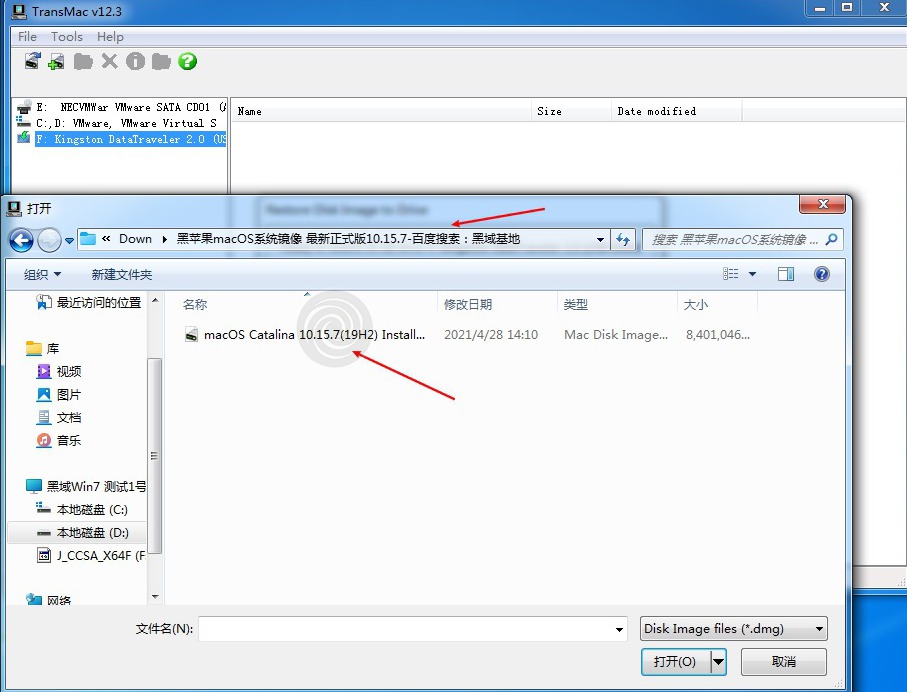Click the new disk image green-plus icon
This screenshot has height=692, width=907.
click(56, 61)
